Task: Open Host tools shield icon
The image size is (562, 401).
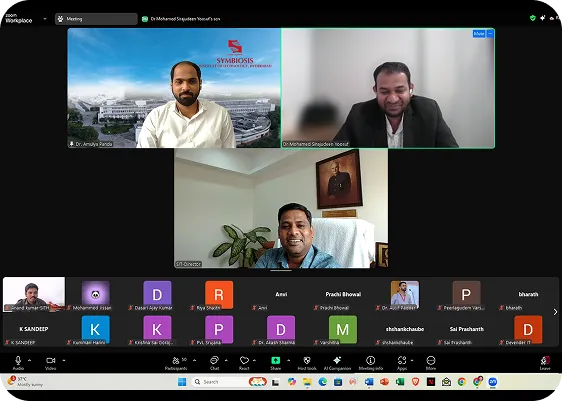Action: [x=307, y=360]
